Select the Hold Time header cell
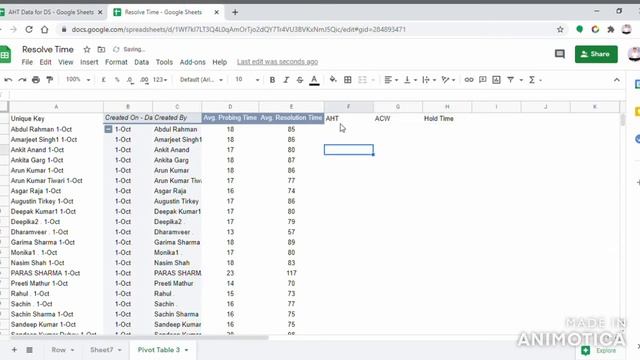Viewport: 640px width, 360px height. coord(447,118)
